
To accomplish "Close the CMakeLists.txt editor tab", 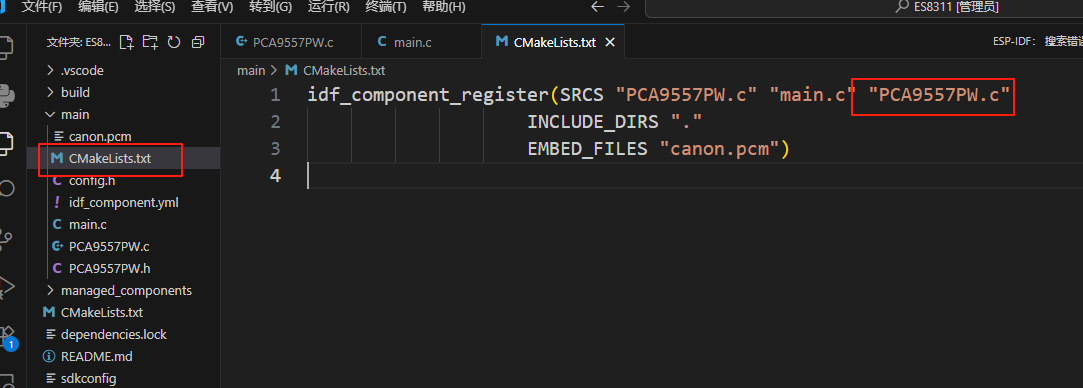I will point(610,42).
